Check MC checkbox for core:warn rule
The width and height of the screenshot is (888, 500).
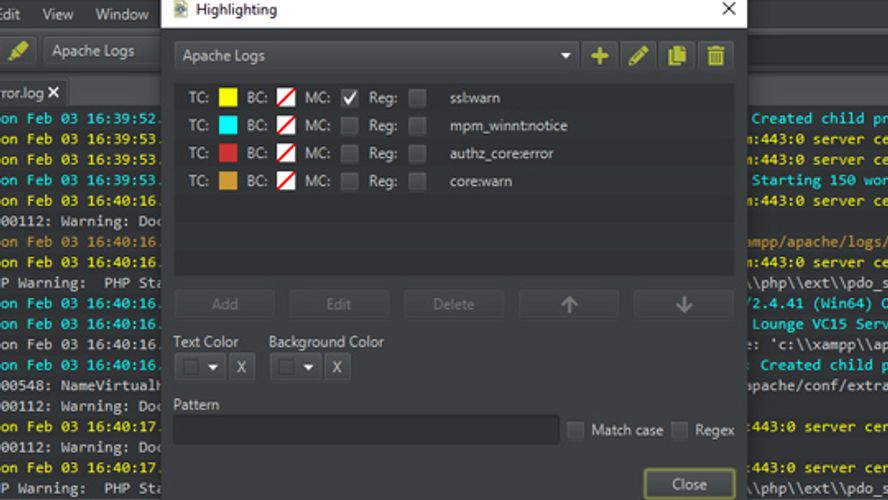pos(349,181)
